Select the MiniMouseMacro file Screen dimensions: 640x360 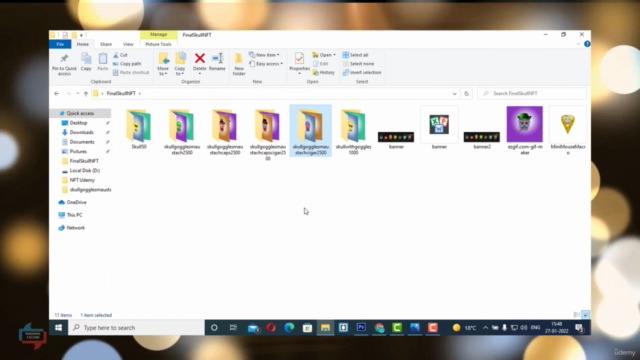568,131
